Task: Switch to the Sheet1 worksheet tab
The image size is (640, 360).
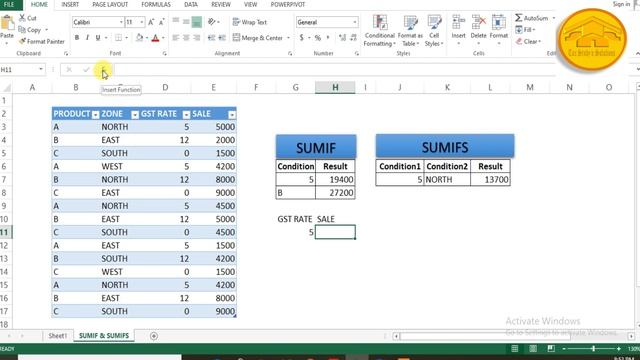Action: pyautogui.click(x=58, y=336)
